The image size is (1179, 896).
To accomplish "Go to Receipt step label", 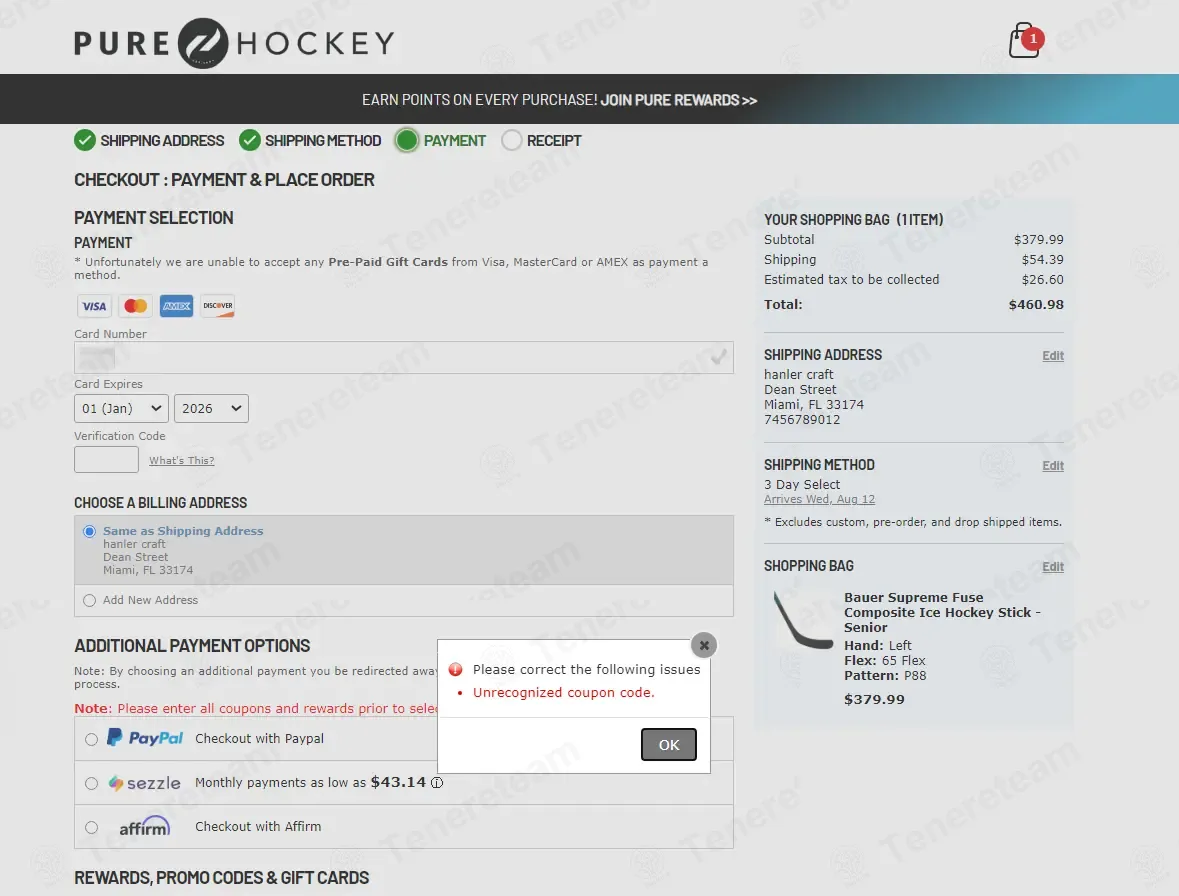I will point(554,141).
